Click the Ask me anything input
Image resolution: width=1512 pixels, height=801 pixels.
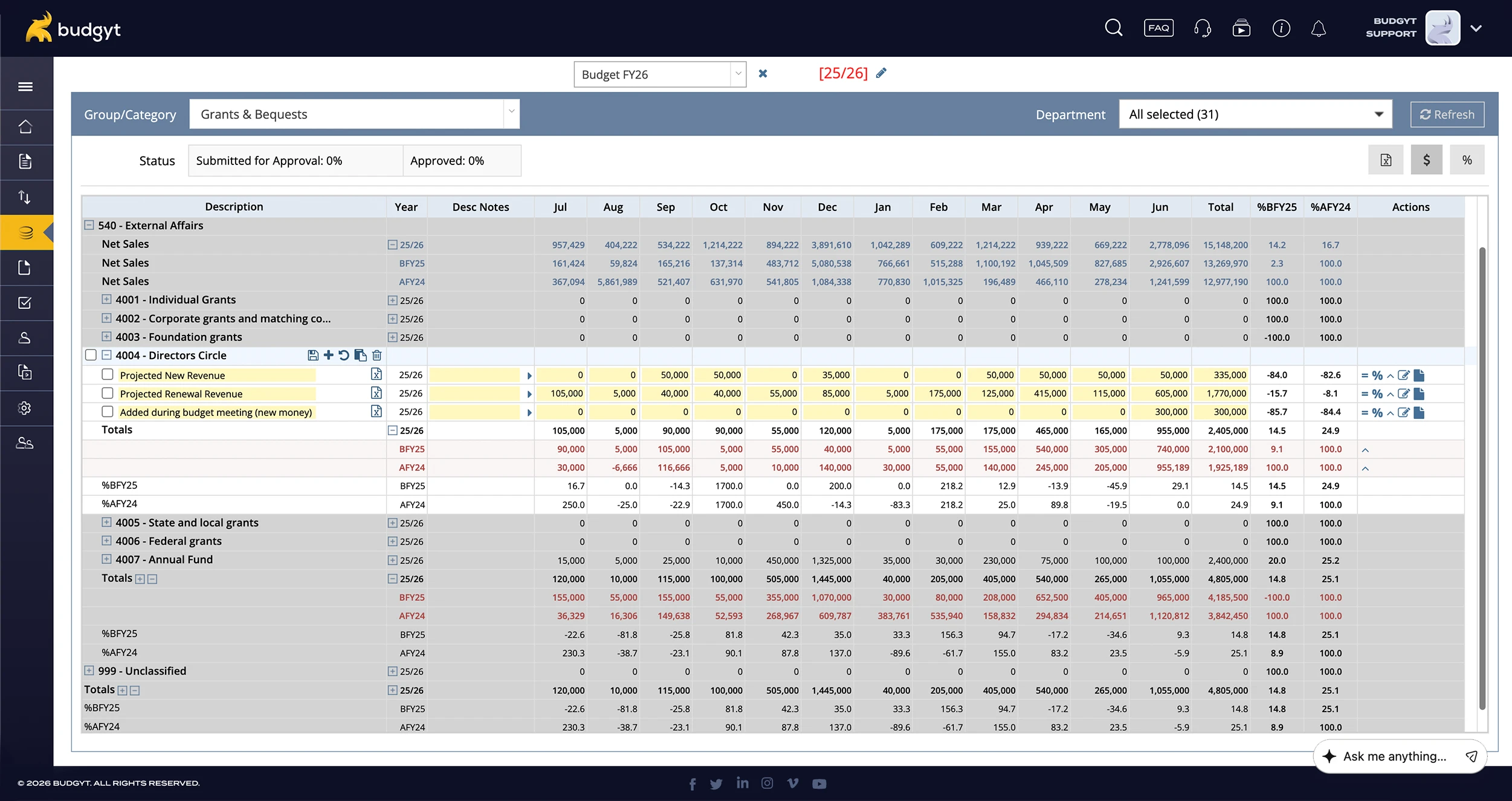[x=1394, y=756]
